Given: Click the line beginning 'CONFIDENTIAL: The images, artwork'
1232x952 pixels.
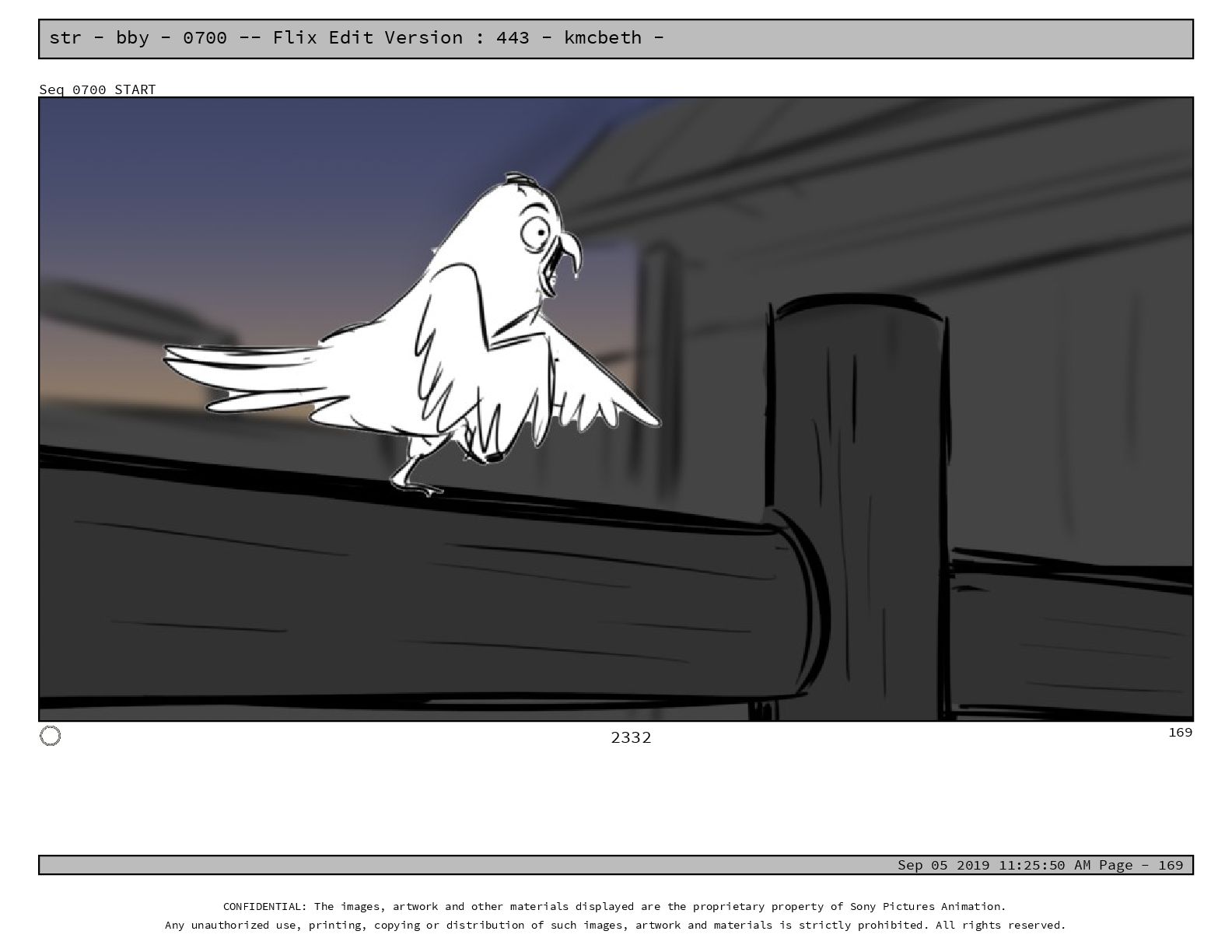Looking at the screenshot, I should [x=614, y=906].
